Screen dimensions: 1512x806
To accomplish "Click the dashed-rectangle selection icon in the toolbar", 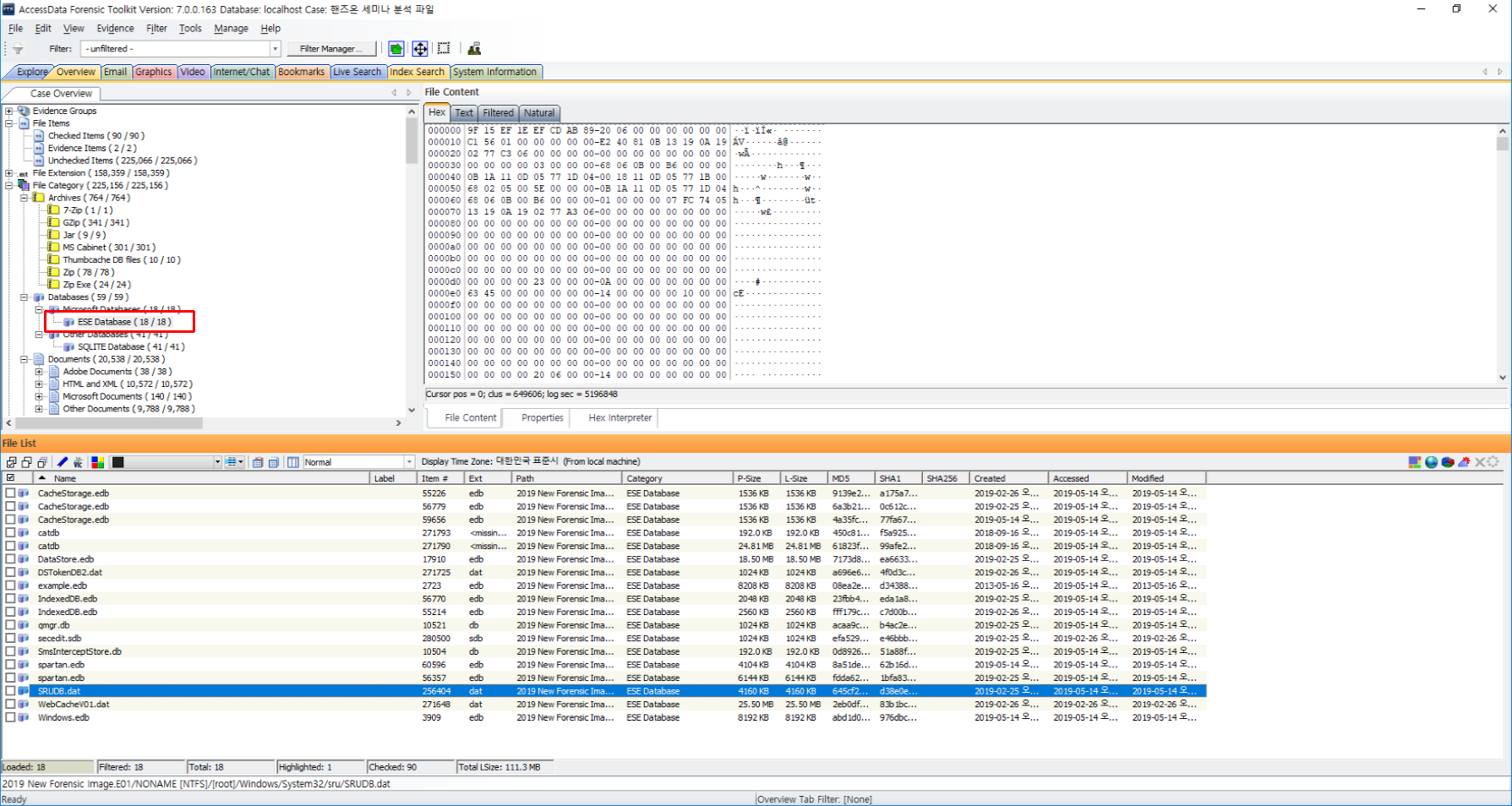I will click(x=444, y=49).
